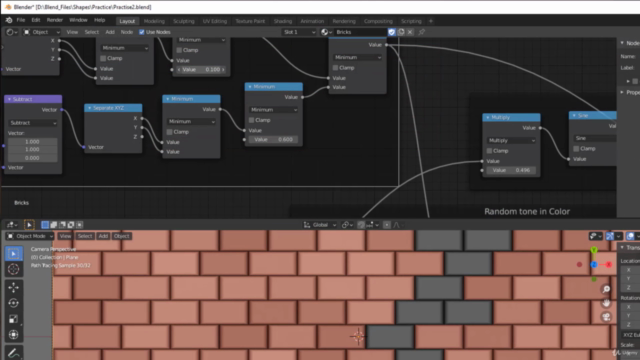Choose the extend selection mode icon

pos(53,225)
